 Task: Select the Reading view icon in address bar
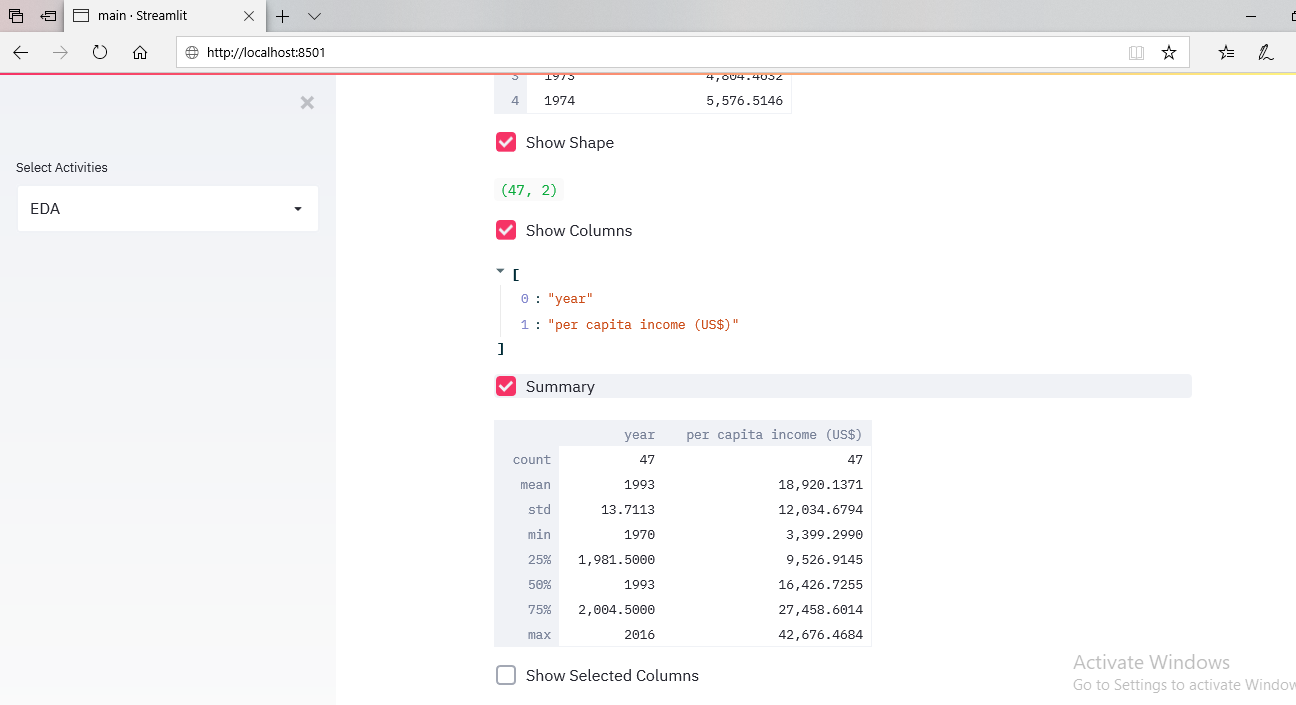pos(1136,52)
